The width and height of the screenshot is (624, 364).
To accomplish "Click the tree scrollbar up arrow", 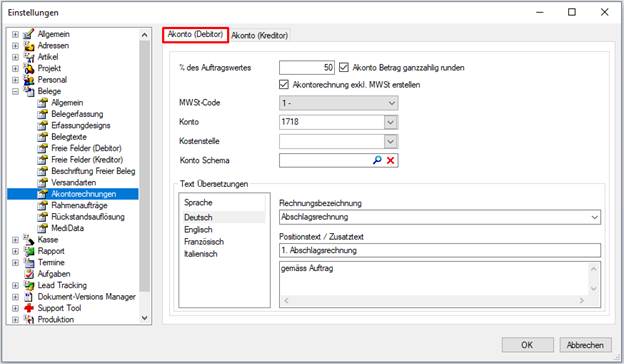I will coord(144,35).
